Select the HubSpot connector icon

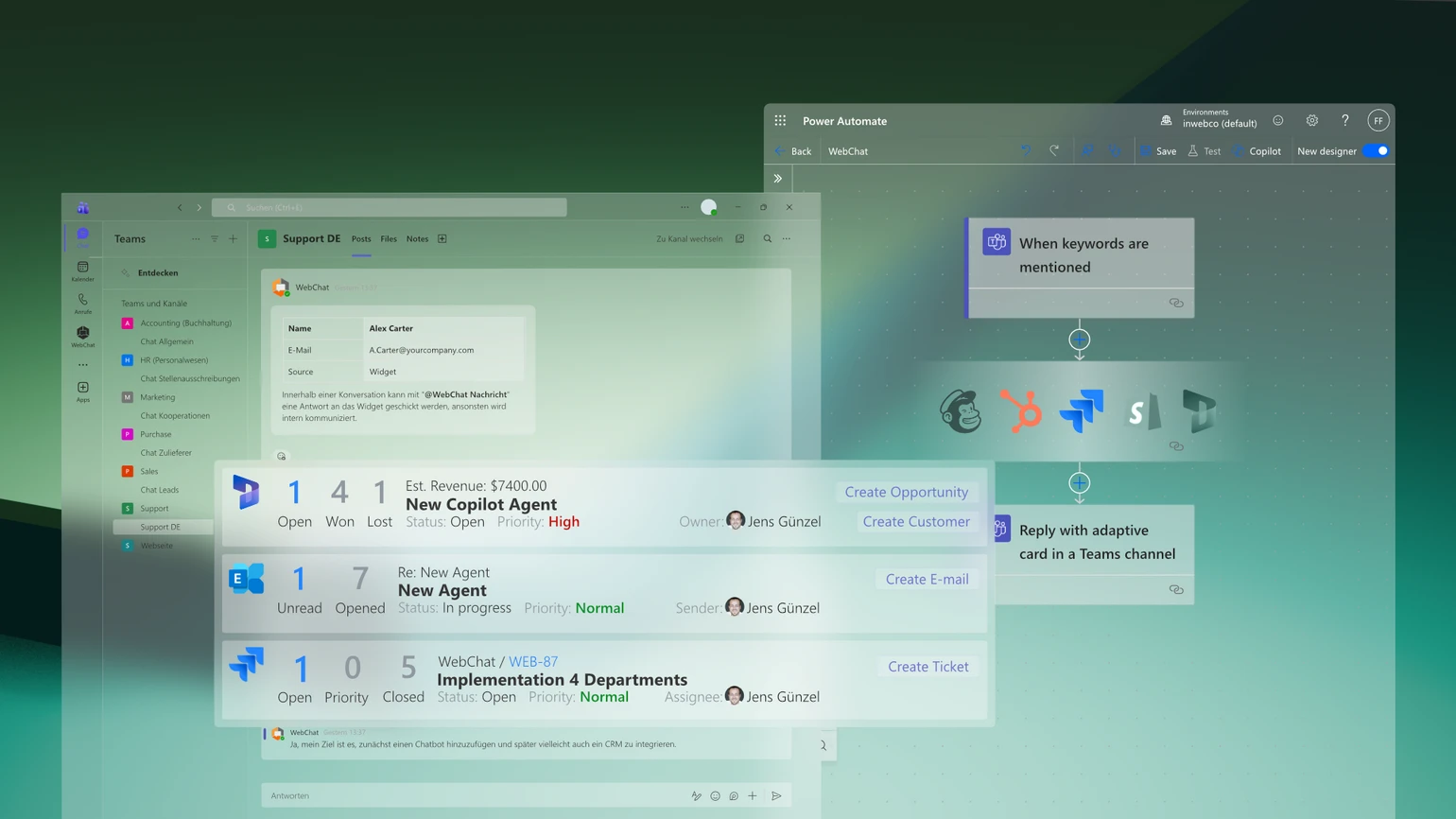(x=1021, y=411)
